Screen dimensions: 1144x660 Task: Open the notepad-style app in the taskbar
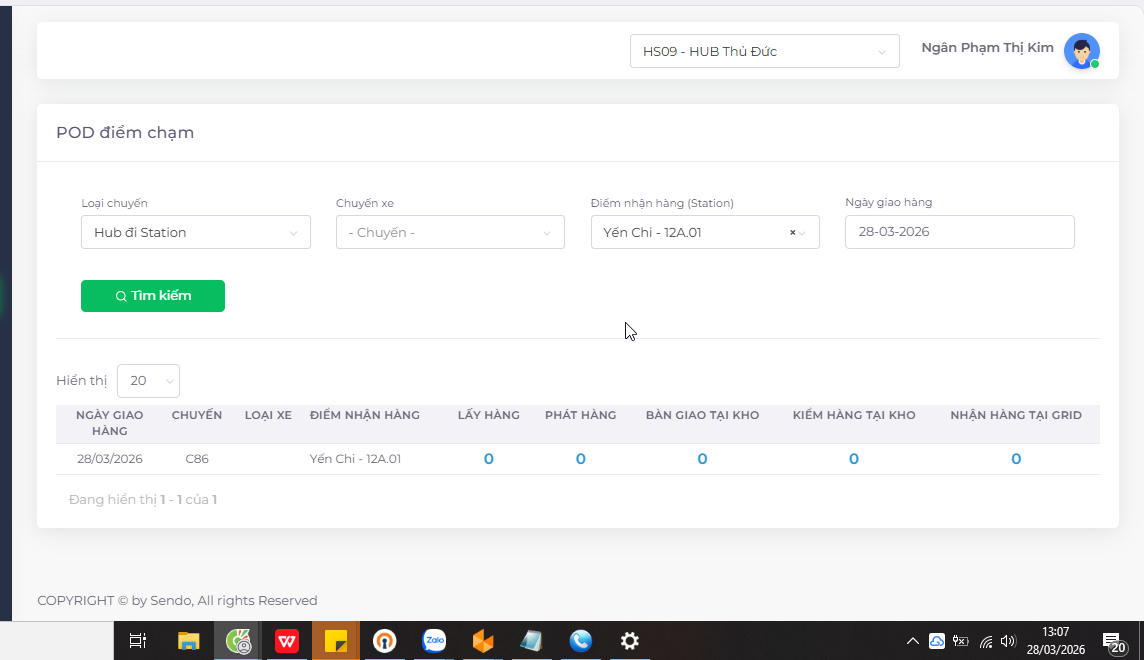tap(532, 641)
